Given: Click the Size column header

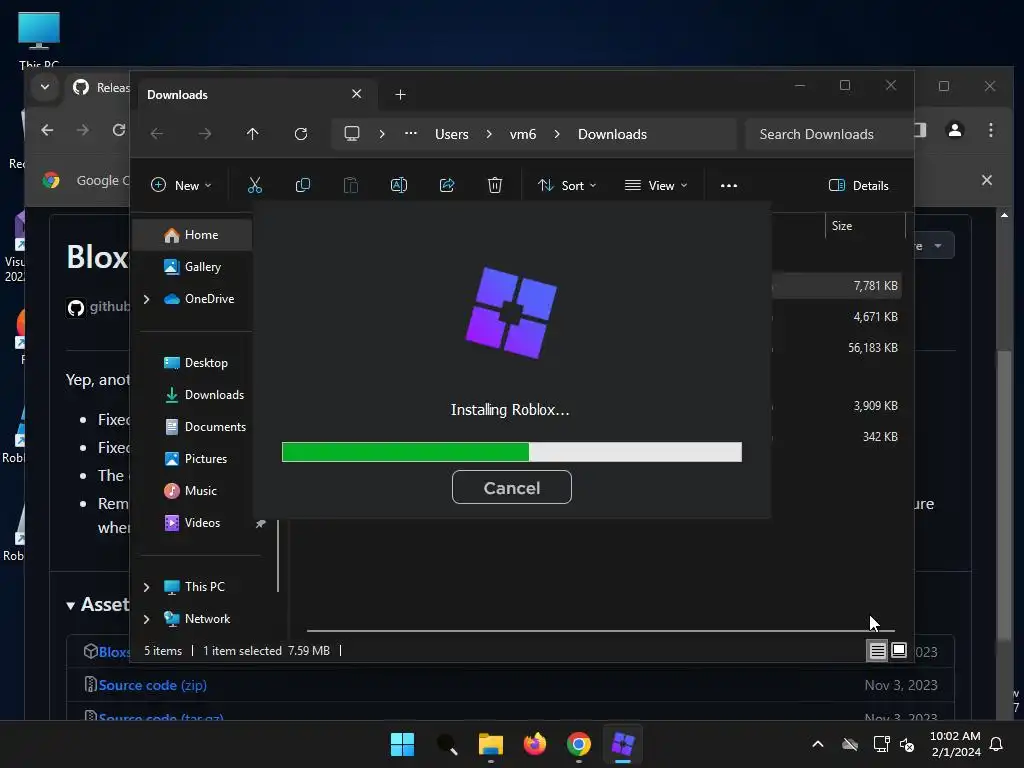Looking at the screenshot, I should [864, 226].
